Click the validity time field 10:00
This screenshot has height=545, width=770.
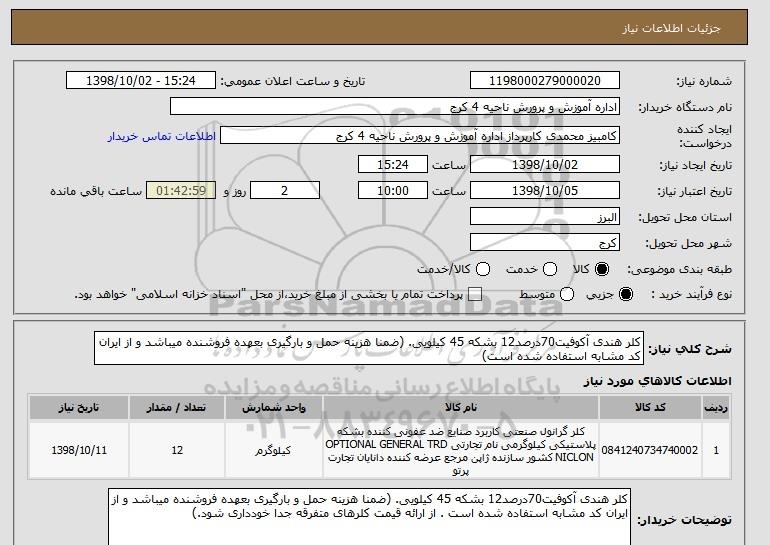(x=393, y=191)
